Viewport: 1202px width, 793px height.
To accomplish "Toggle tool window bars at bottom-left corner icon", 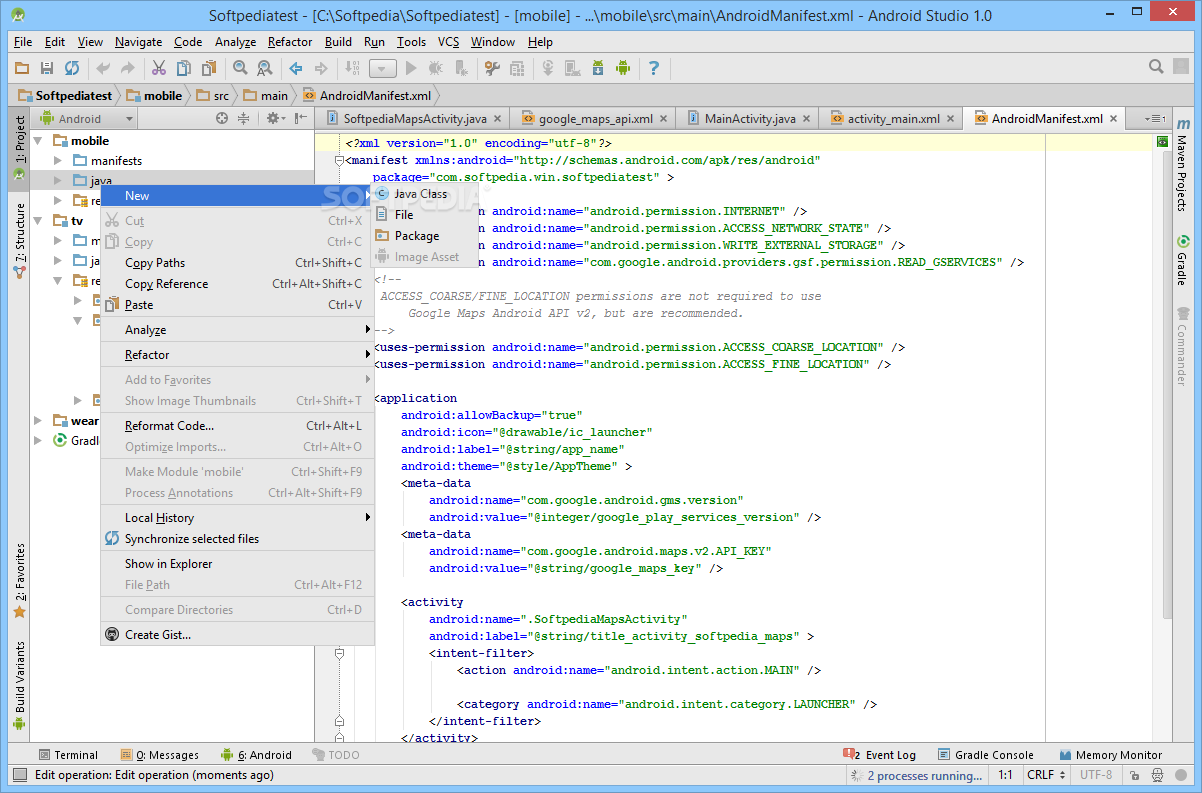I will click(x=19, y=775).
